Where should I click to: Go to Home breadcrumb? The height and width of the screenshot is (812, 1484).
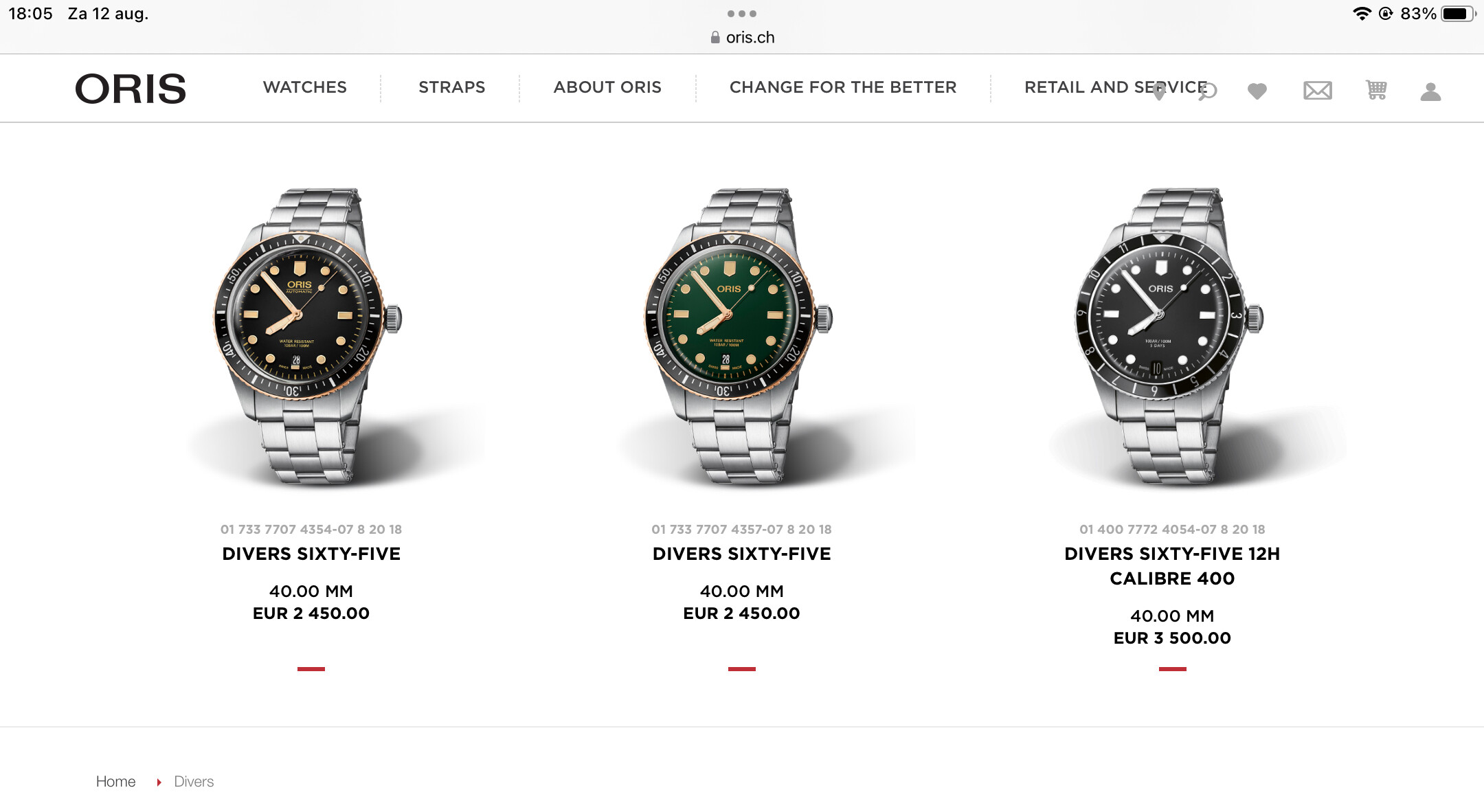[115, 782]
